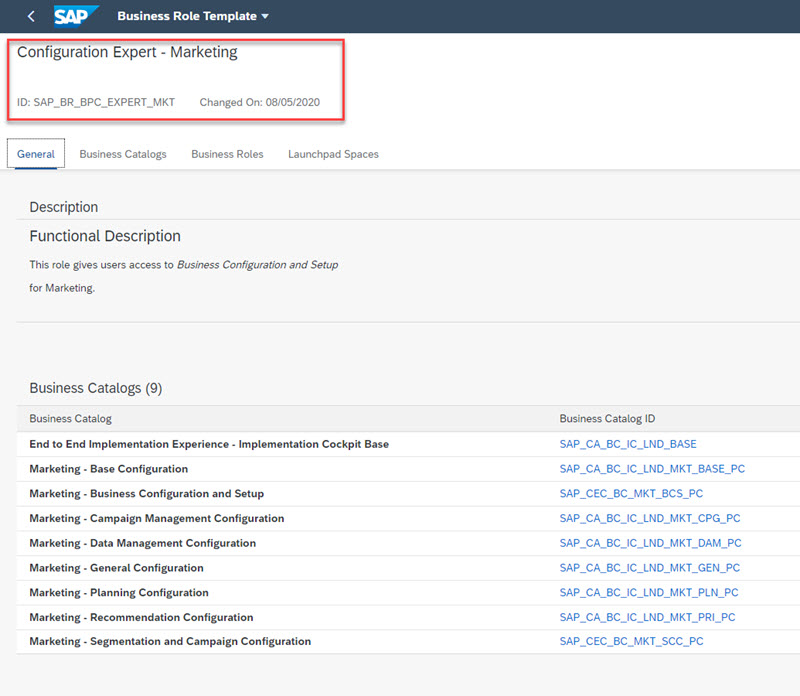Select Marketing - General Configuration row

408,567
